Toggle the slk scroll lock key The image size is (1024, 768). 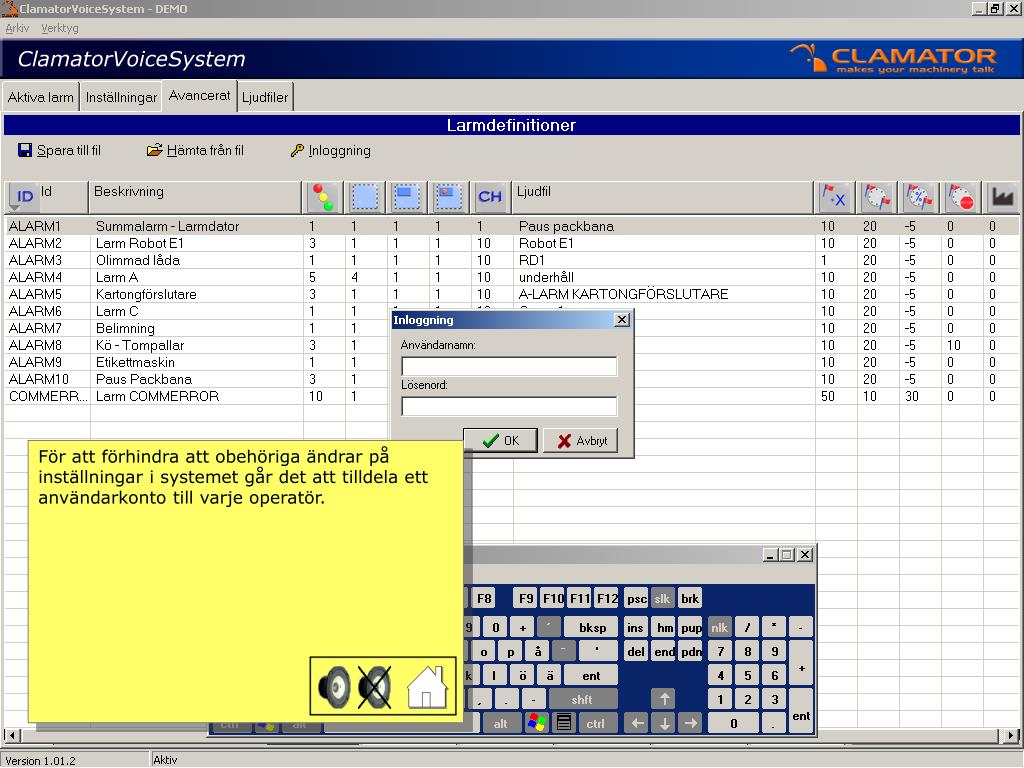click(662, 598)
